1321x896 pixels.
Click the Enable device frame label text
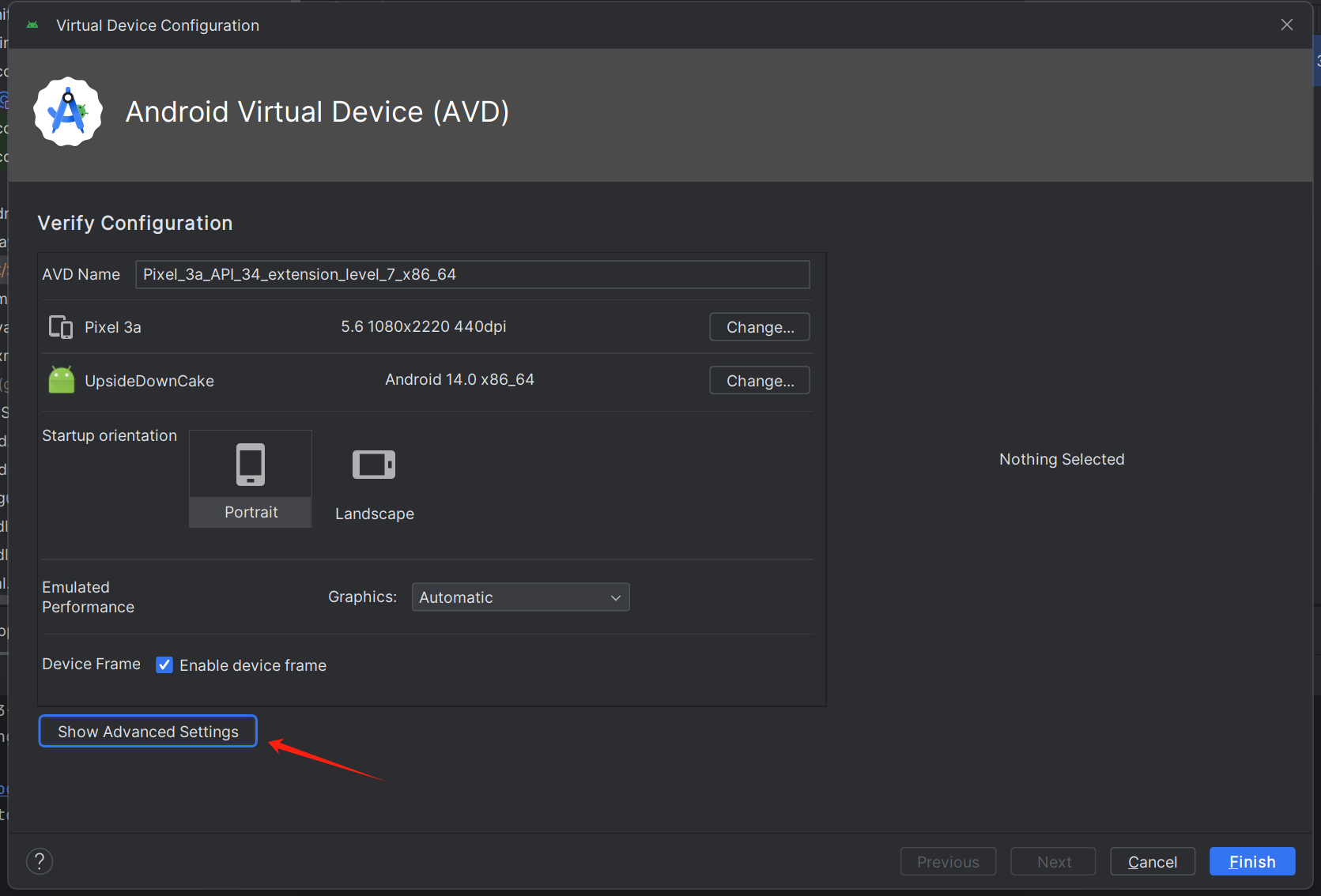click(253, 665)
